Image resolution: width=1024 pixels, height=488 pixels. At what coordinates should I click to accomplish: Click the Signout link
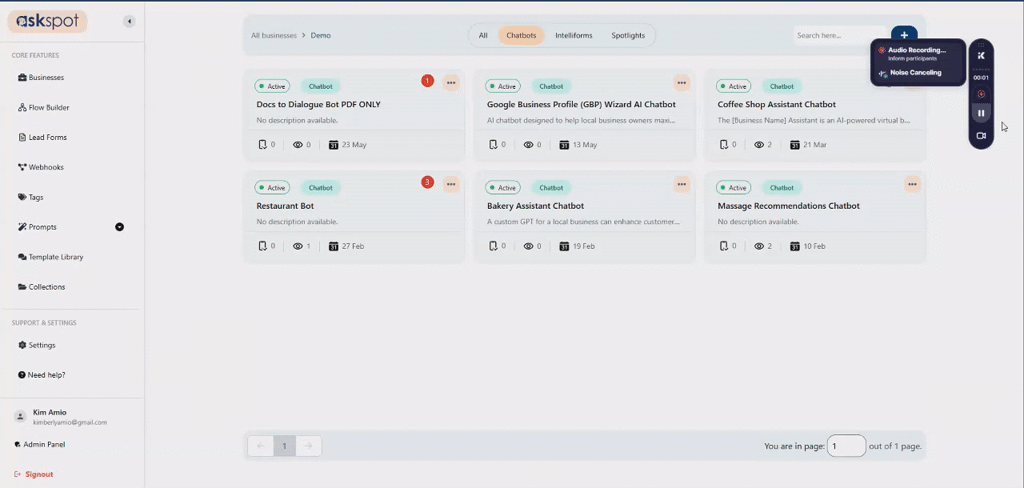tap(34, 474)
